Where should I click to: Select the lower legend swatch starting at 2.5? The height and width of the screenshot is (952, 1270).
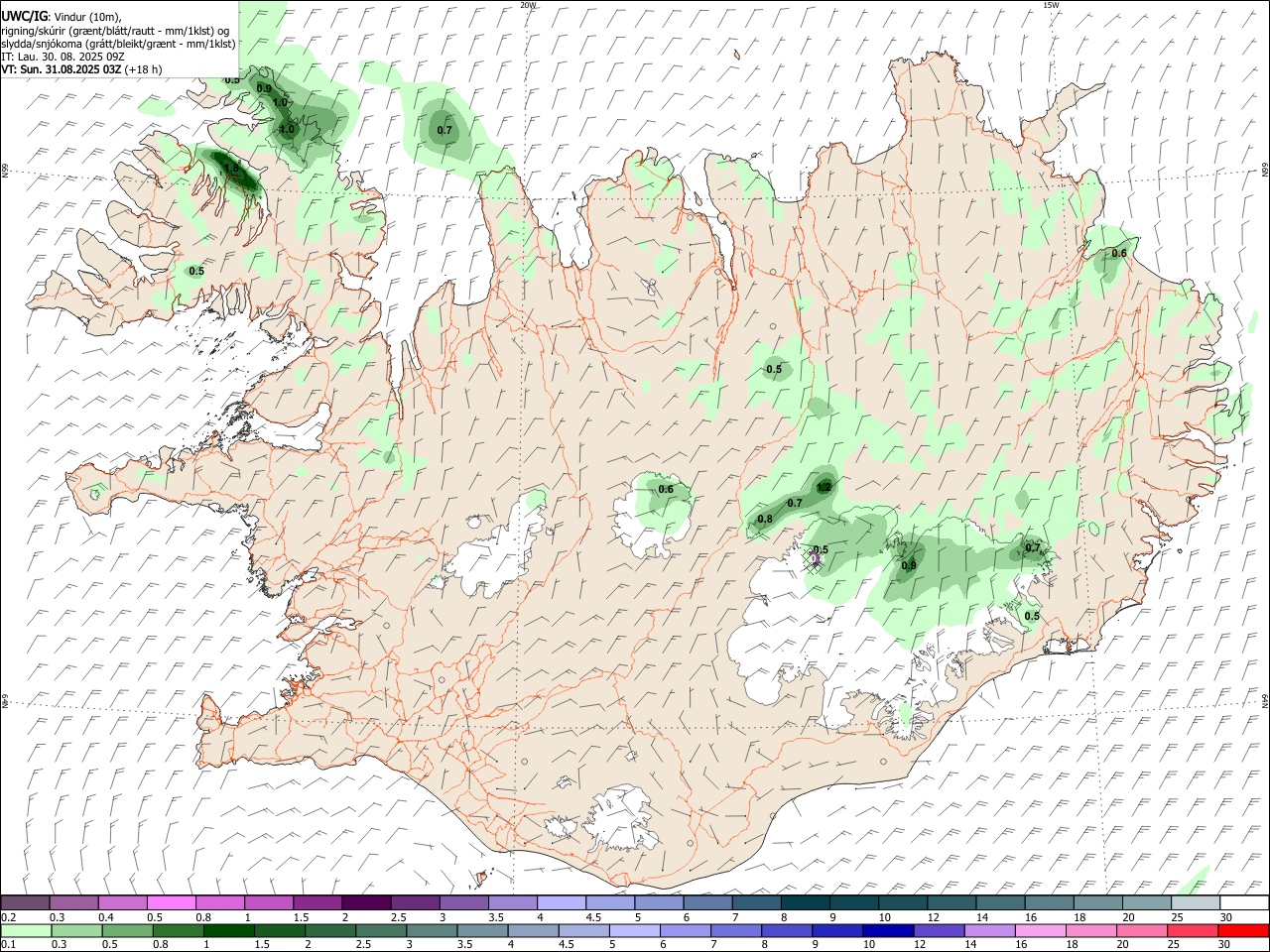(x=381, y=930)
